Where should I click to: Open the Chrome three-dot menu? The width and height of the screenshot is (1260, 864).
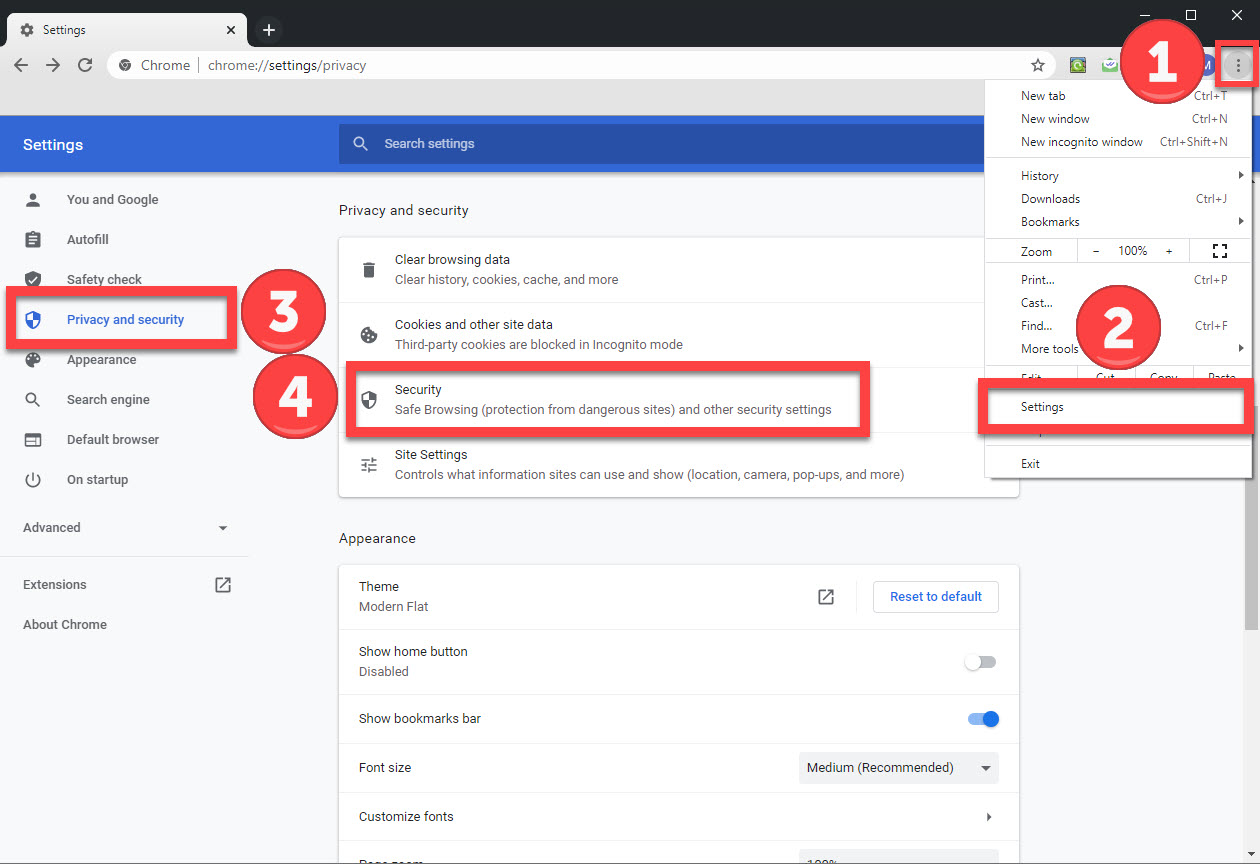tap(1238, 65)
